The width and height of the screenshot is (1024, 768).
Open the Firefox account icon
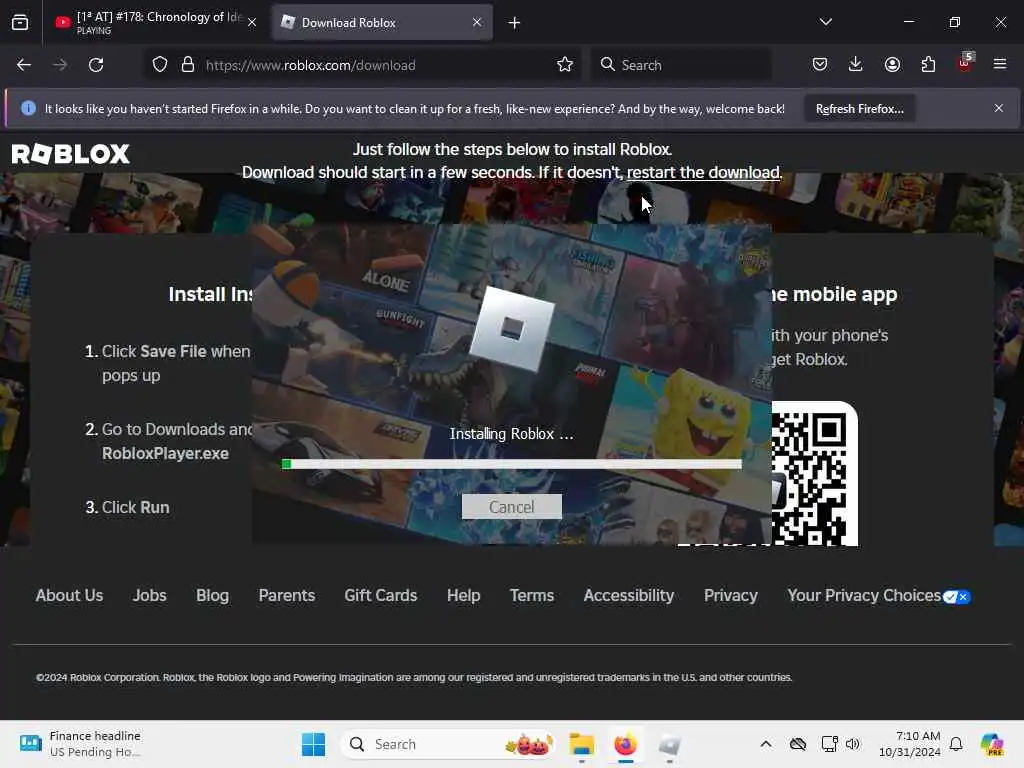pos(892,64)
